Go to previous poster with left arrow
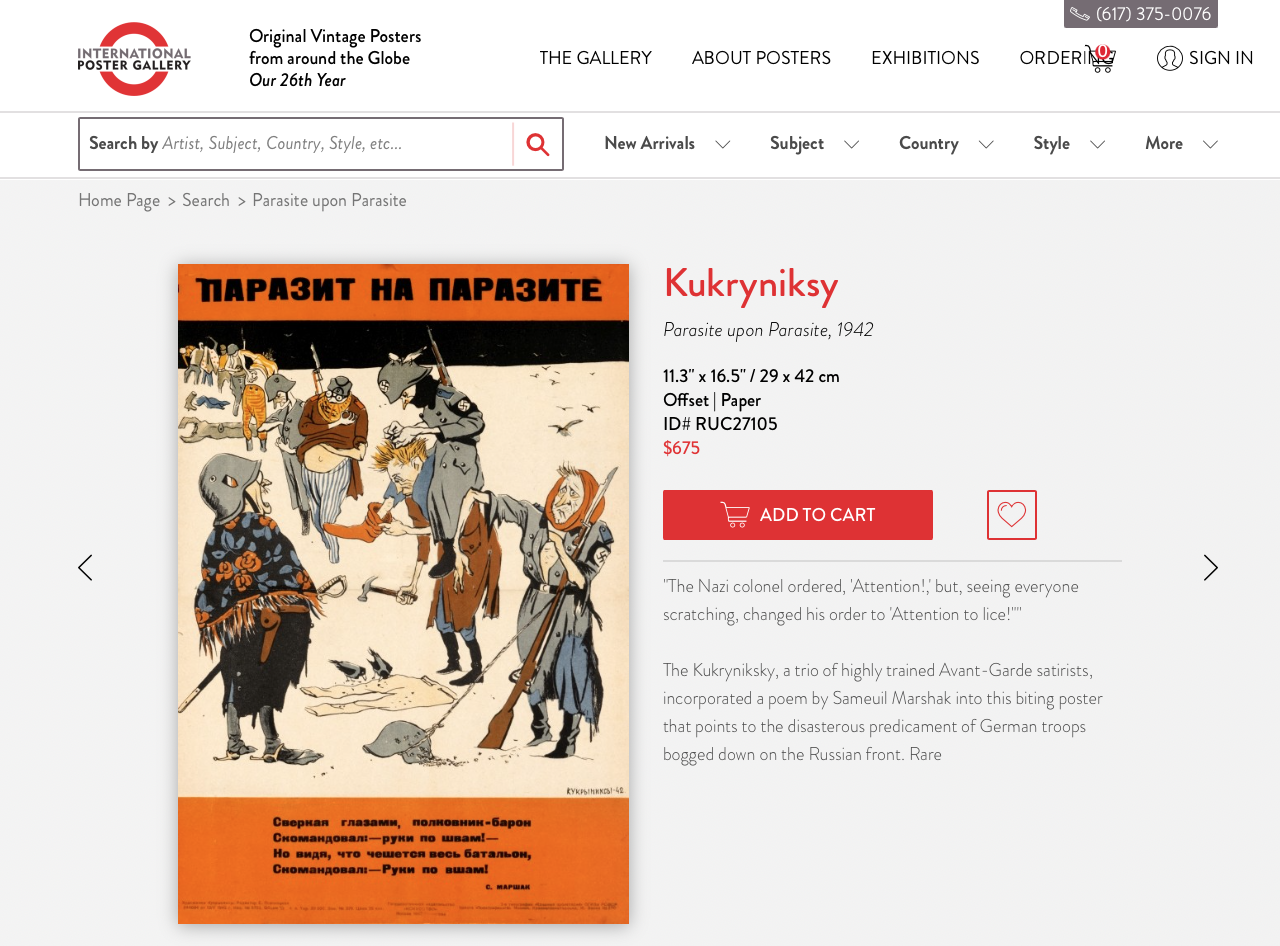This screenshot has height=946, width=1280. [85, 568]
